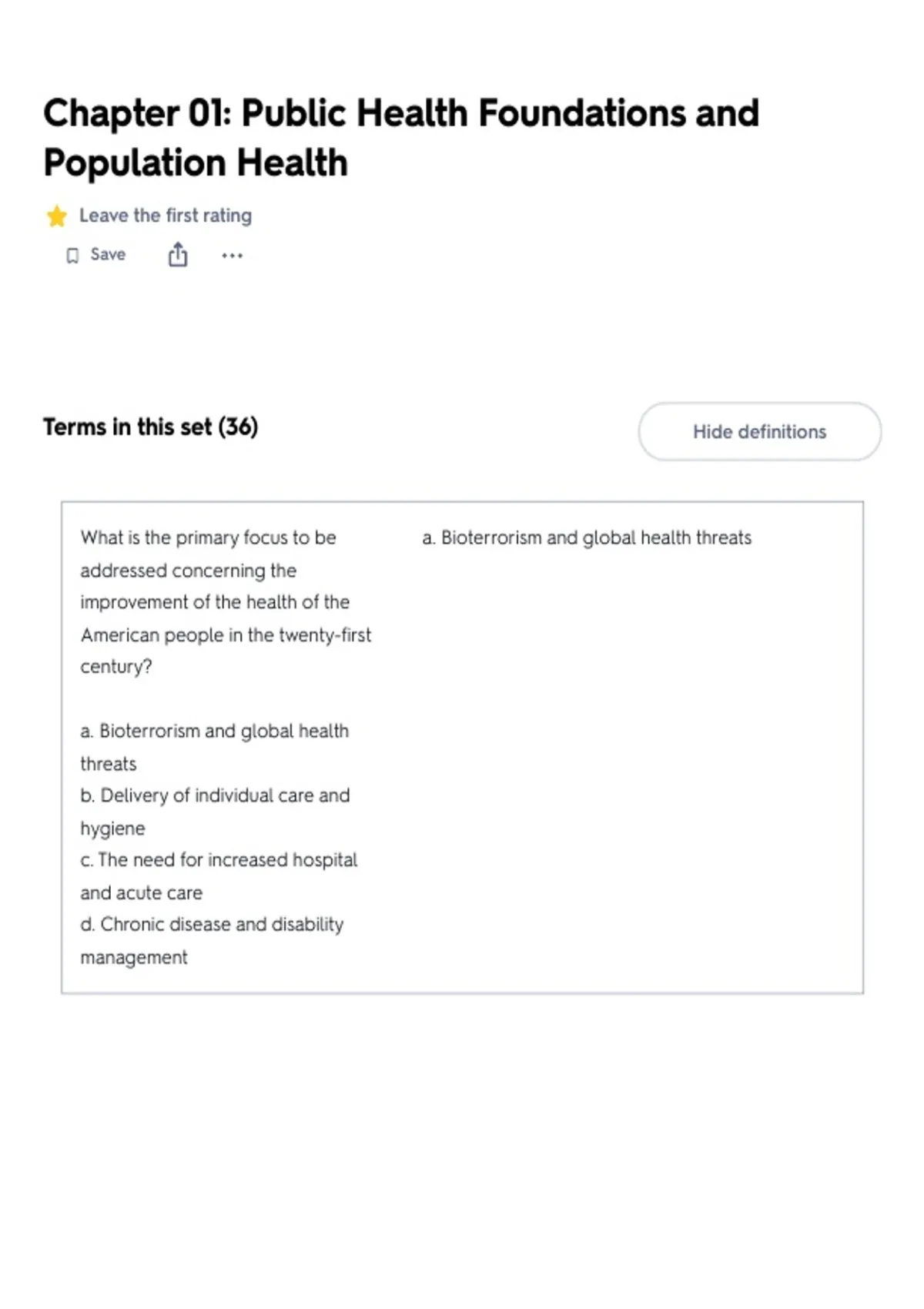Click the word management in option d
Image resolution: width=924 pixels, height=1309 pixels.
click(x=134, y=957)
